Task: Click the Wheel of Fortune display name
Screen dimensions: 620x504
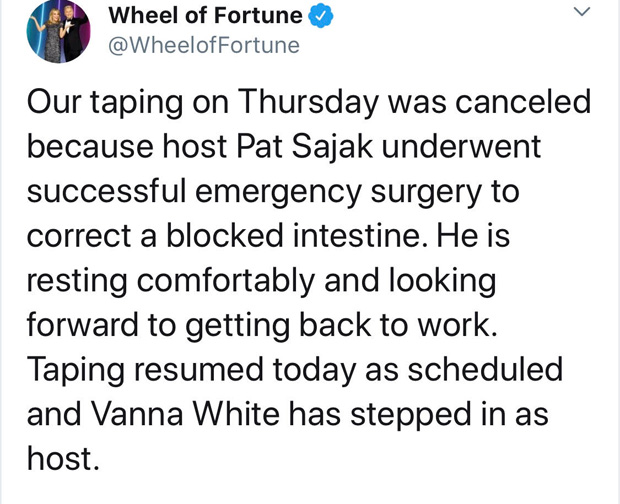Action: pos(204,16)
